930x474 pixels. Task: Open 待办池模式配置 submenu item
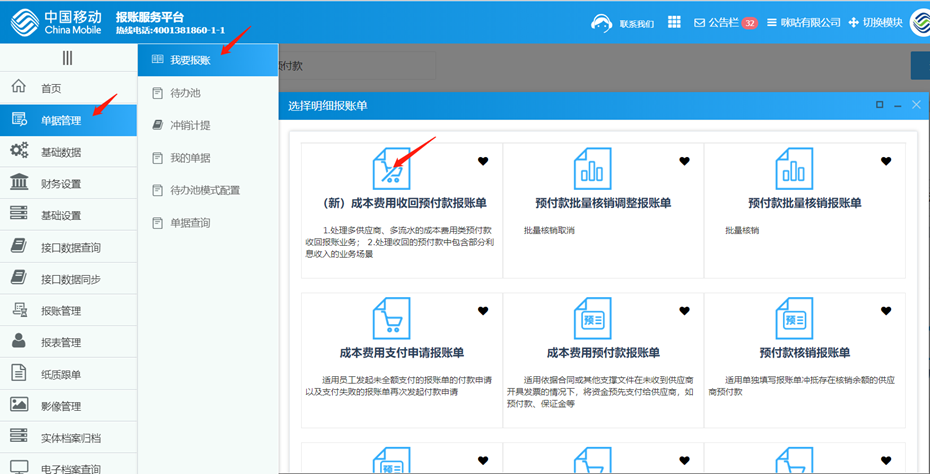tap(208, 190)
